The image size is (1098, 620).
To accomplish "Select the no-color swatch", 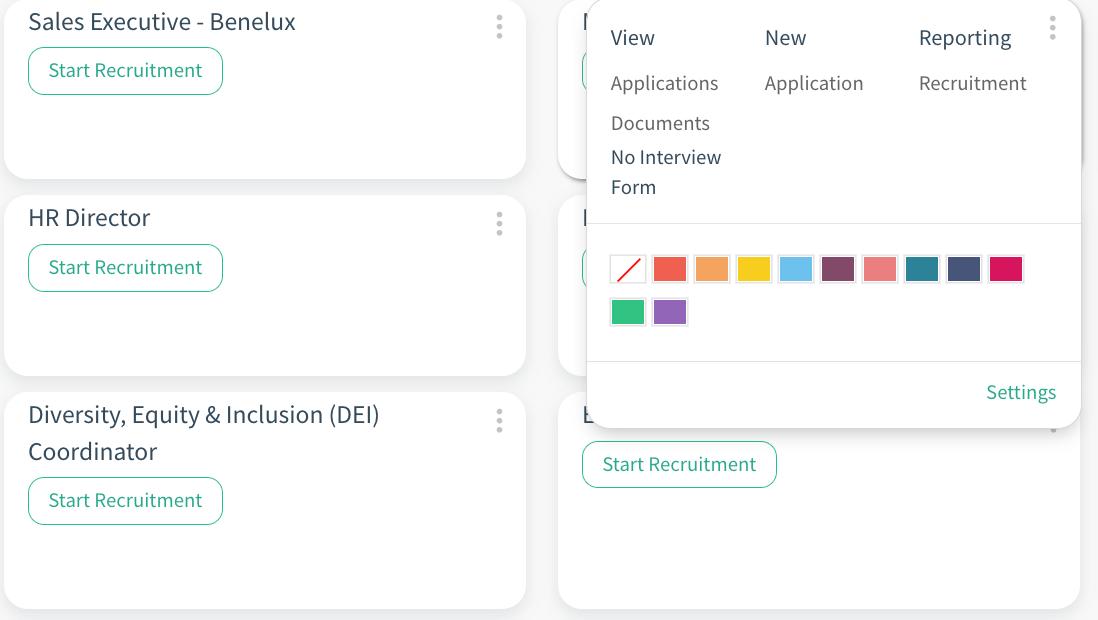I will 628,269.
